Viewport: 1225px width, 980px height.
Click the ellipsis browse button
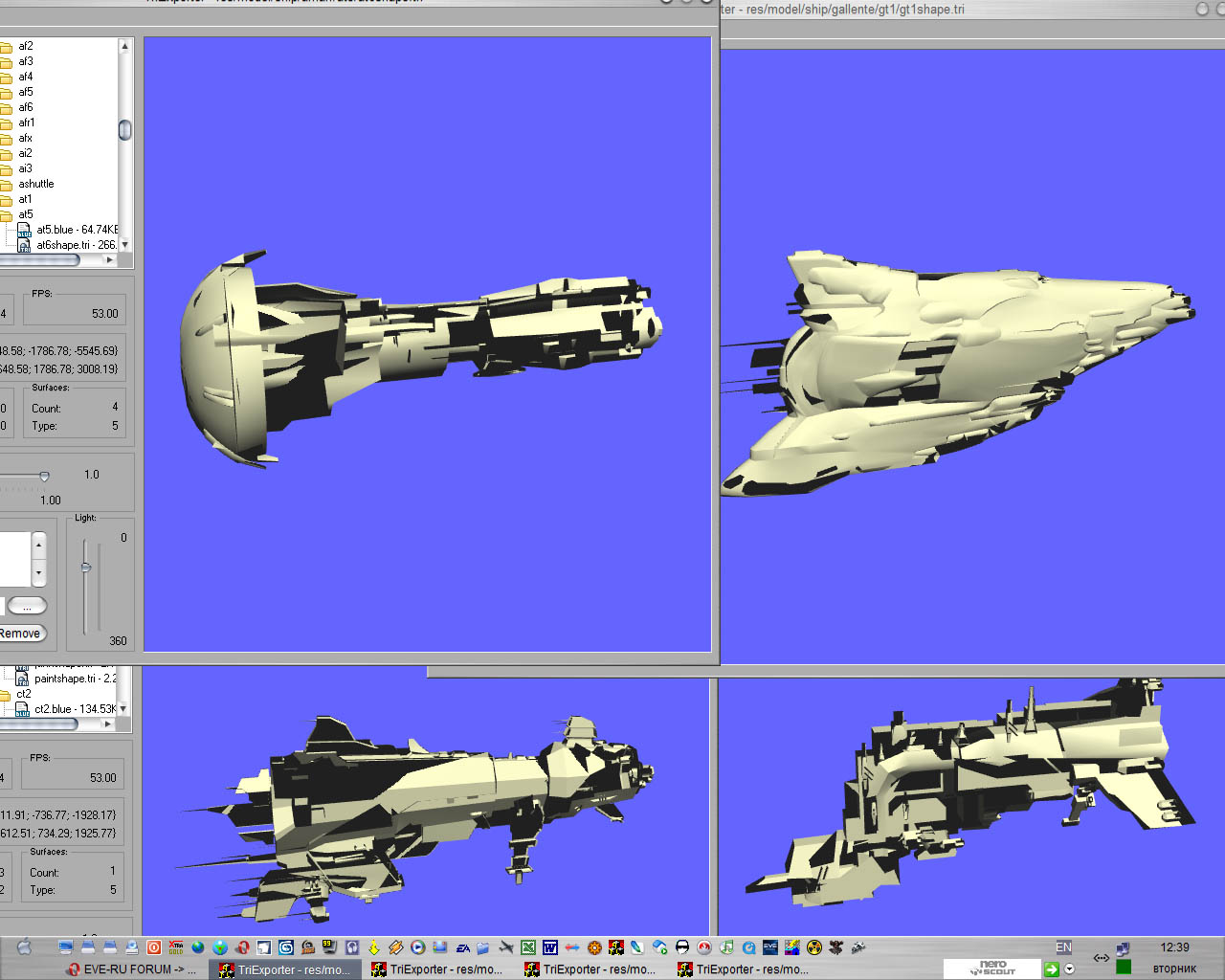tap(28, 606)
